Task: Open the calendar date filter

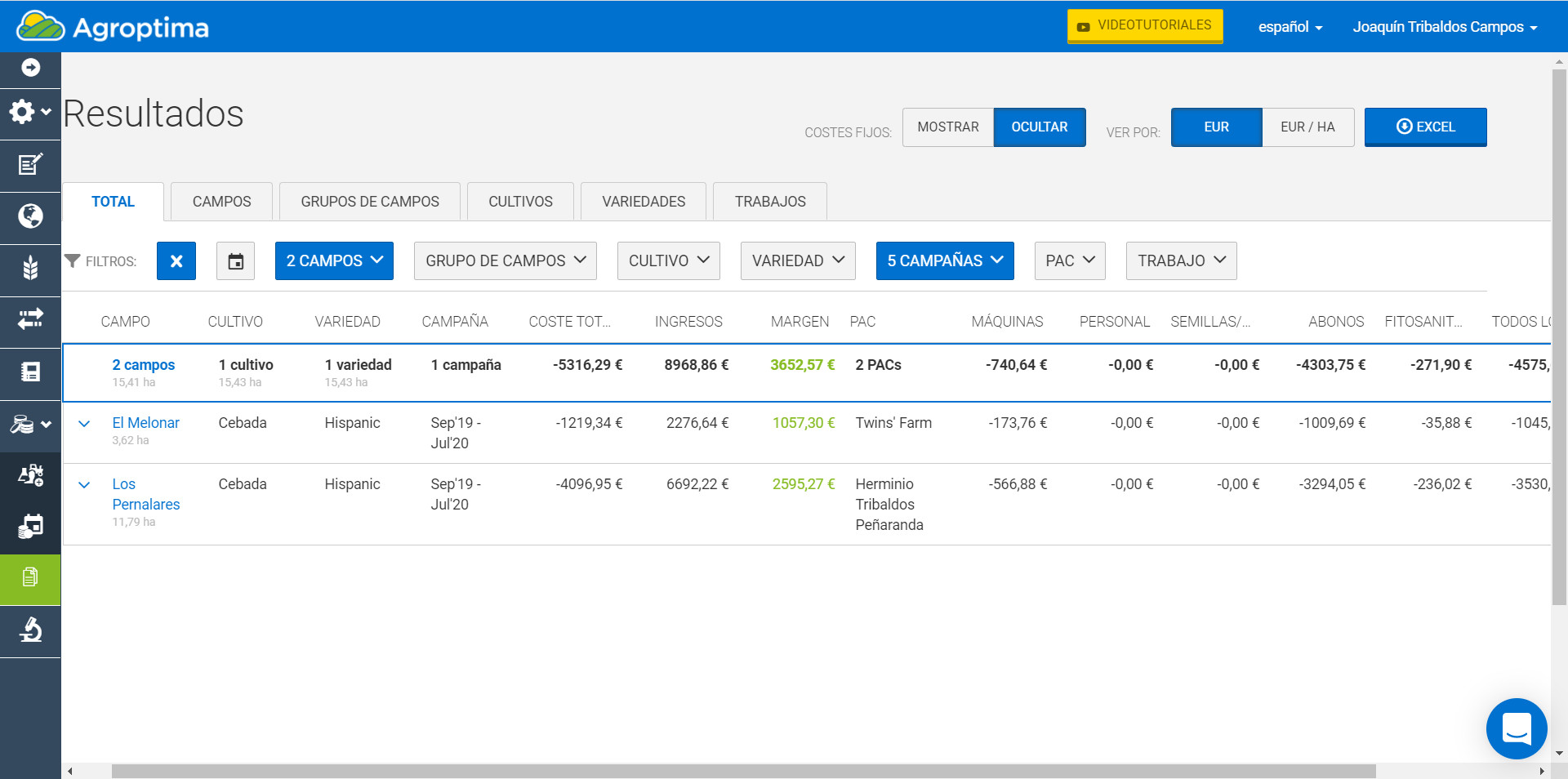Action: tap(235, 261)
